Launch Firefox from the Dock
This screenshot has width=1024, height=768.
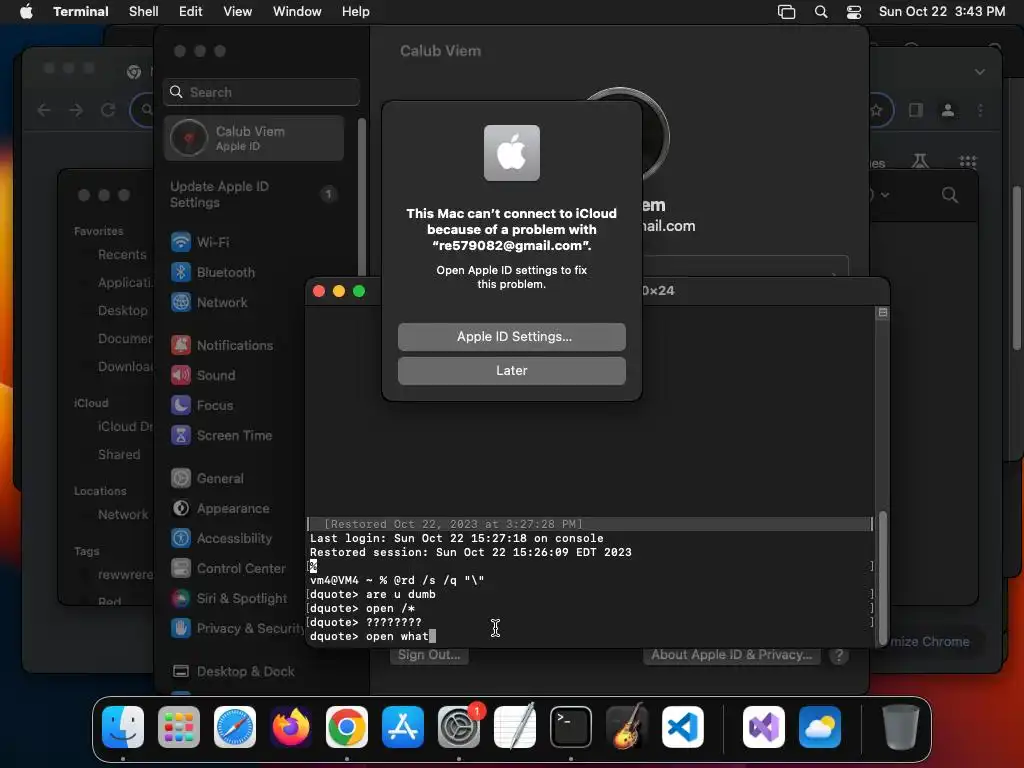(291, 727)
